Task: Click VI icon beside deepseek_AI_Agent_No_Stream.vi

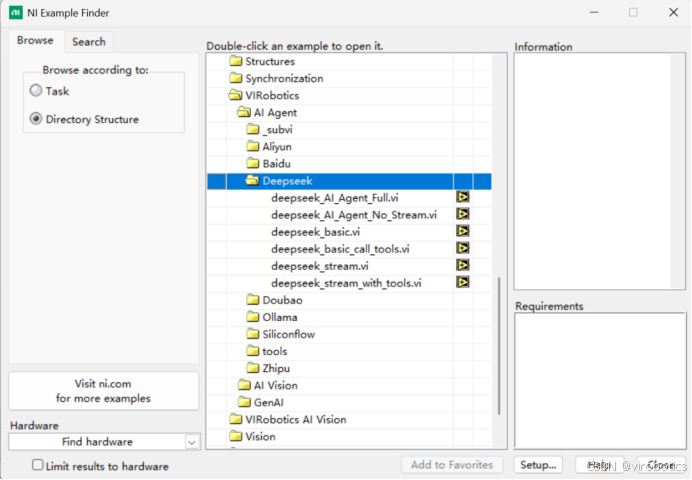Action: pyautogui.click(x=463, y=214)
